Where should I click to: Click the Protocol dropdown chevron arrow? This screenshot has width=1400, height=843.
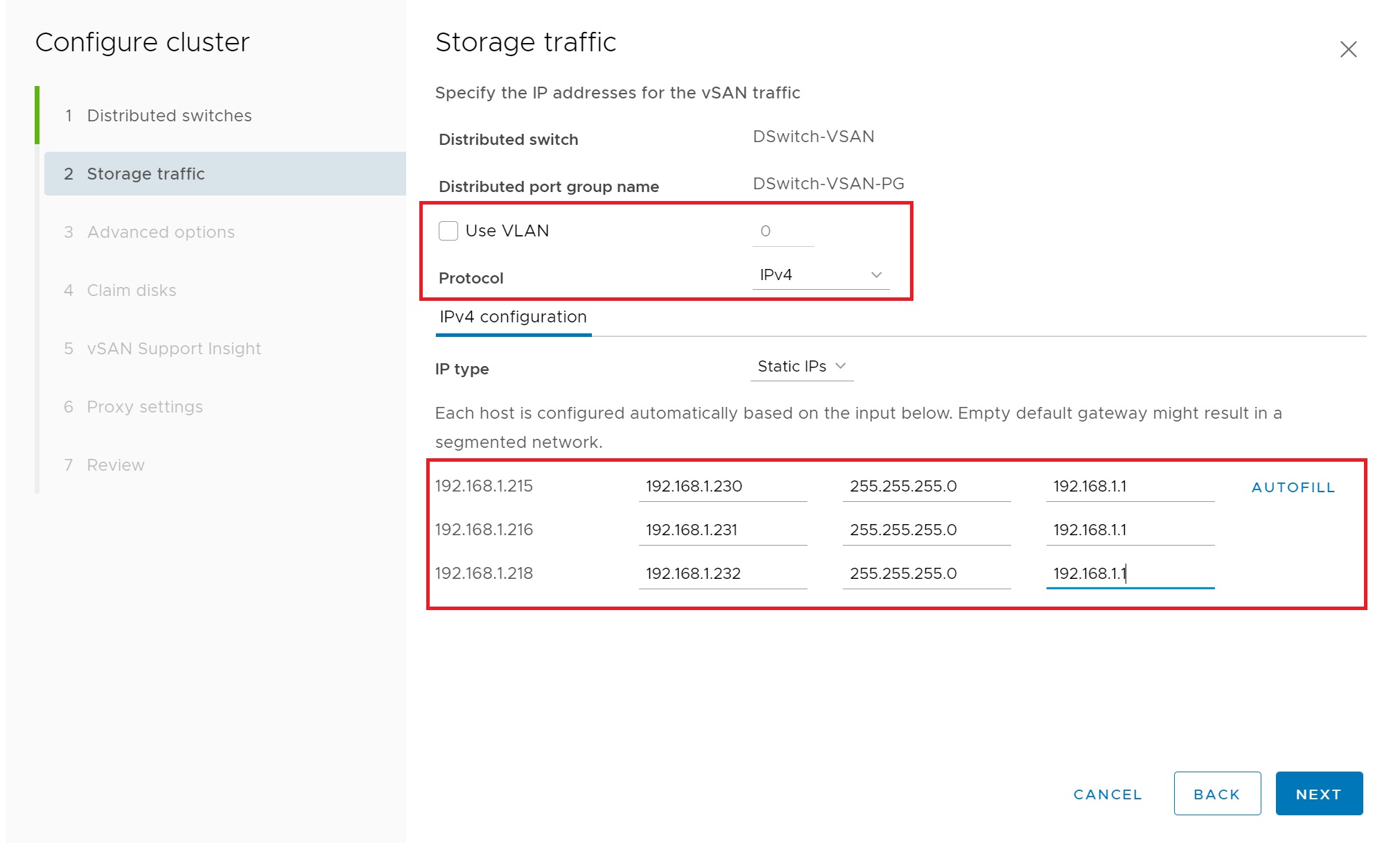[x=876, y=275]
